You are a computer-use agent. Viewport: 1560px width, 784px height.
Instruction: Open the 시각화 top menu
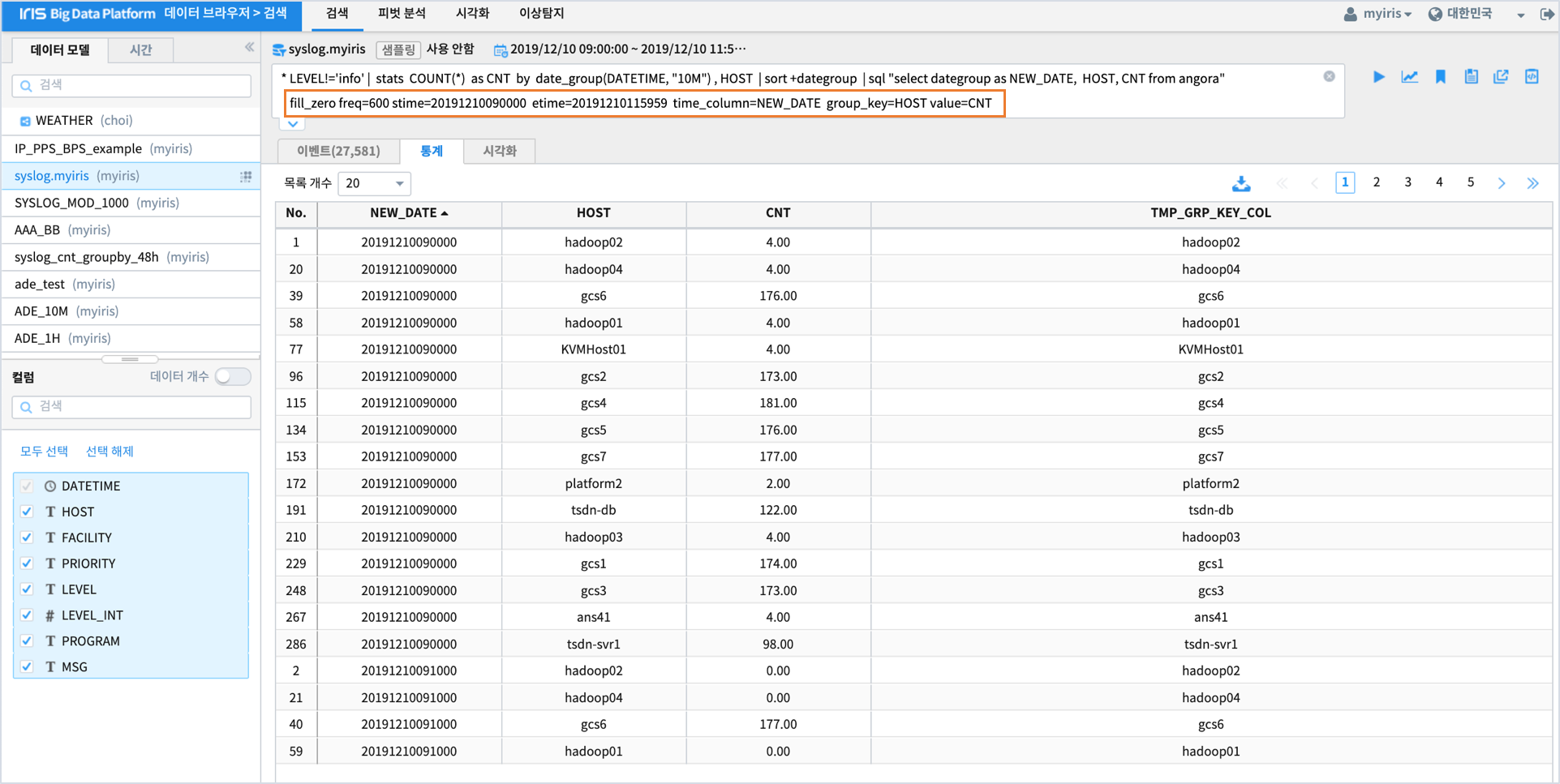pos(472,14)
